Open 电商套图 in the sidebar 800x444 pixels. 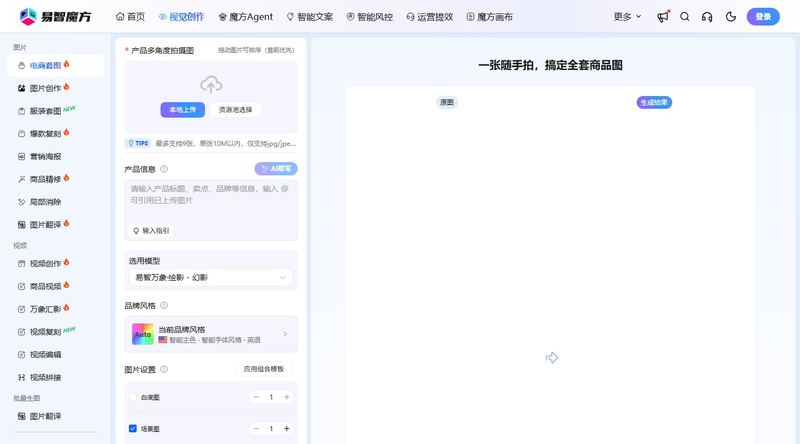55,65
